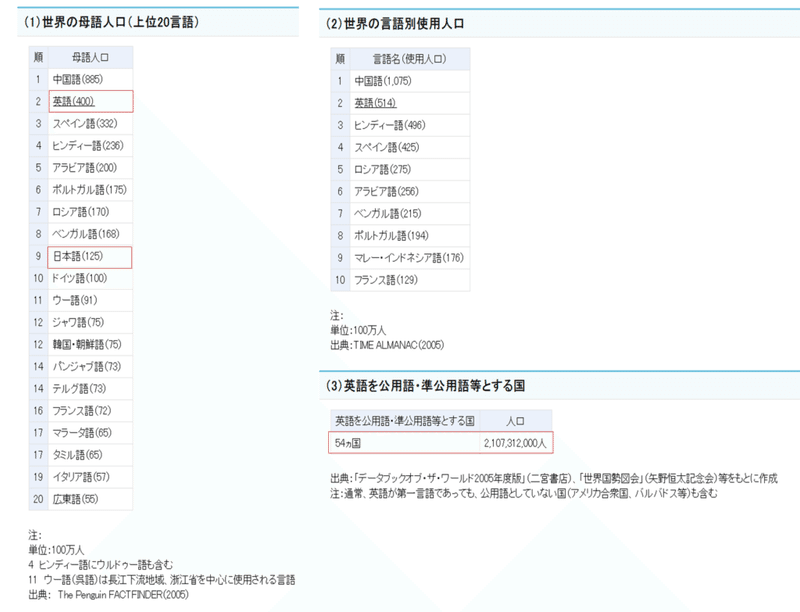Select the ベンガル語(215) cell
Image resolution: width=800 pixels, height=612 pixels.
tap(410, 214)
